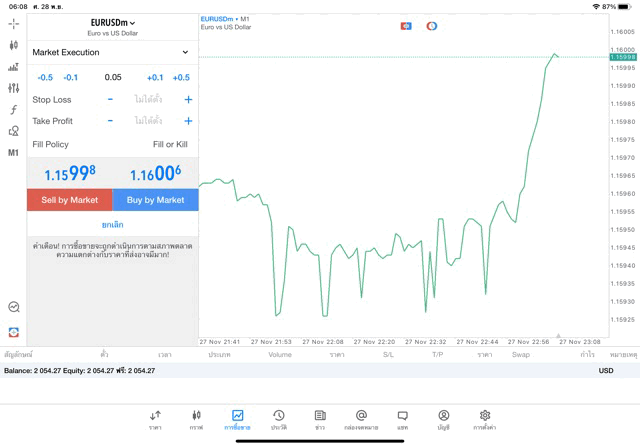Open the drawing objects shapes icon

pos(13,131)
